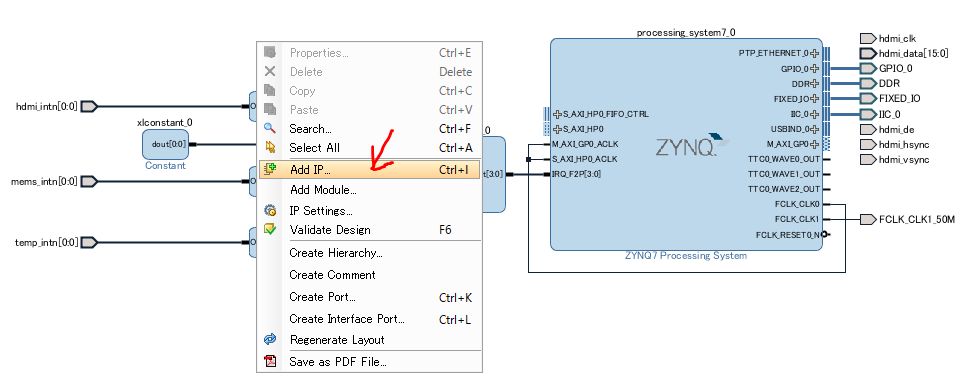975x392 pixels.
Task: Click the ZYNQ7 Processing System label
Action: pos(686,256)
